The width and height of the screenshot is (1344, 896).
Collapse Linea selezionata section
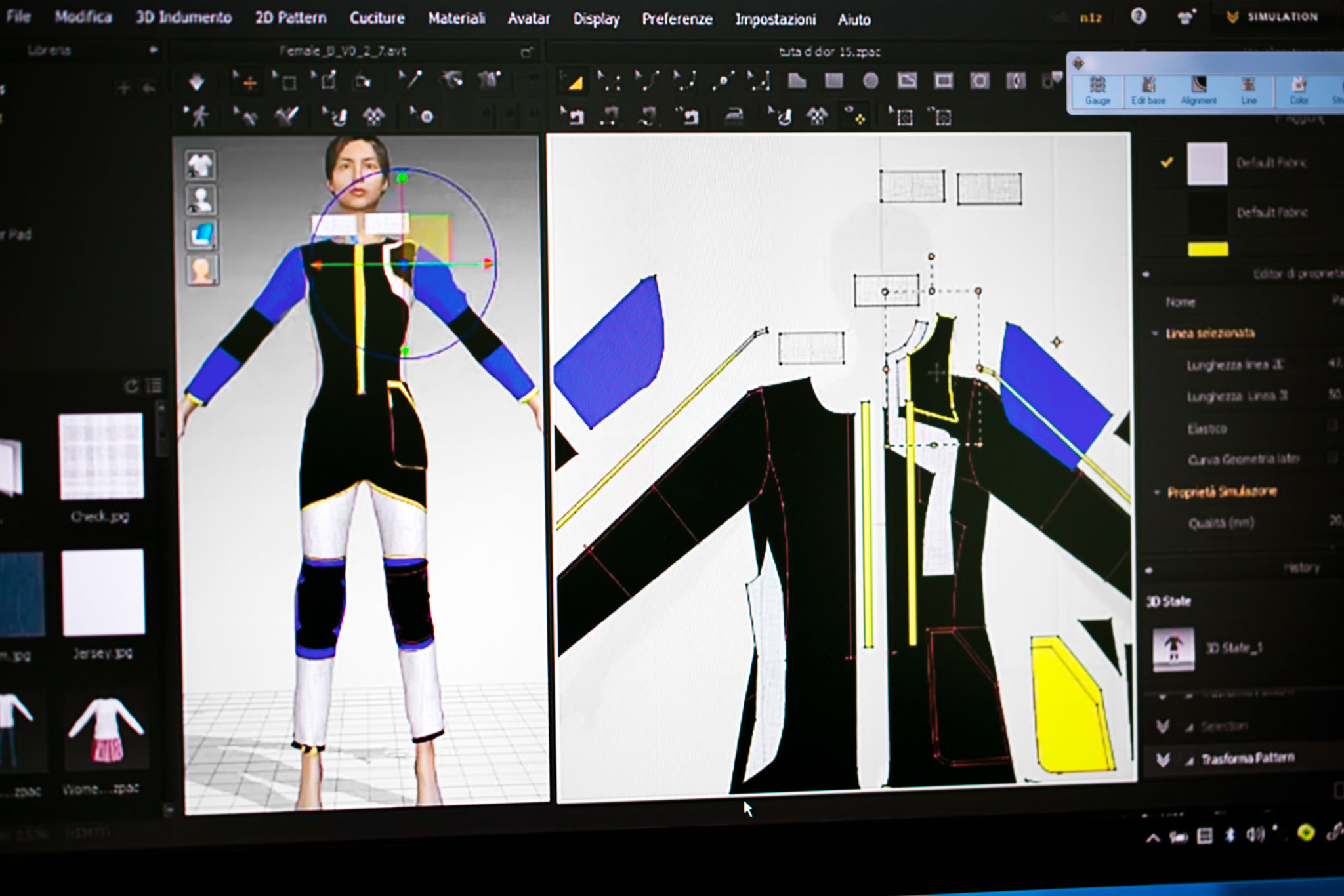(x=1156, y=333)
